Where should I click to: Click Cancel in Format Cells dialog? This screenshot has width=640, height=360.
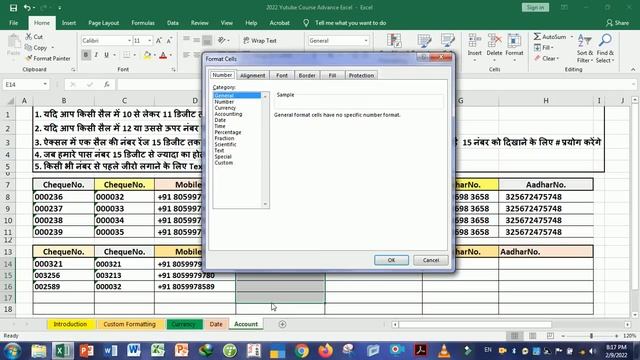point(431,260)
